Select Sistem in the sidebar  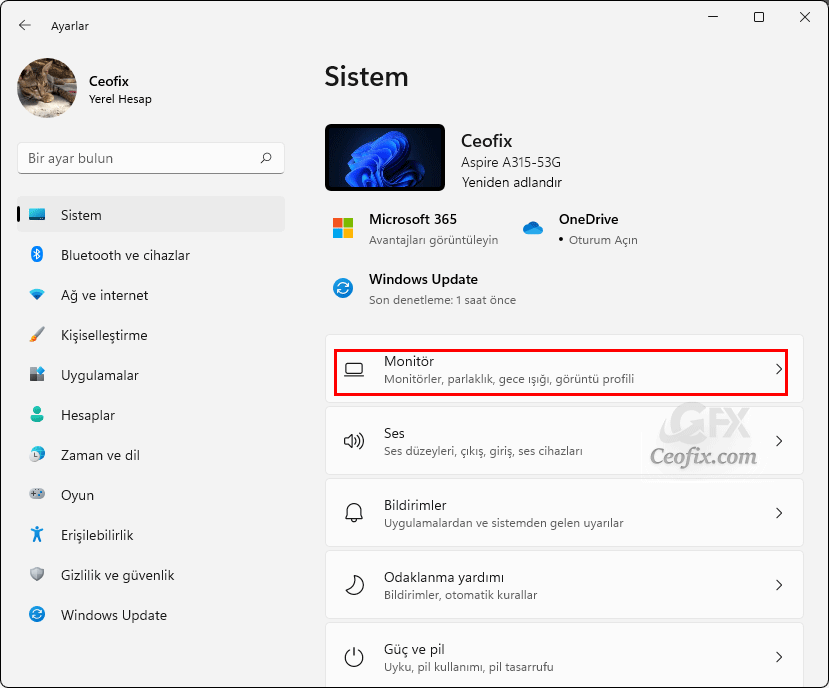point(151,214)
